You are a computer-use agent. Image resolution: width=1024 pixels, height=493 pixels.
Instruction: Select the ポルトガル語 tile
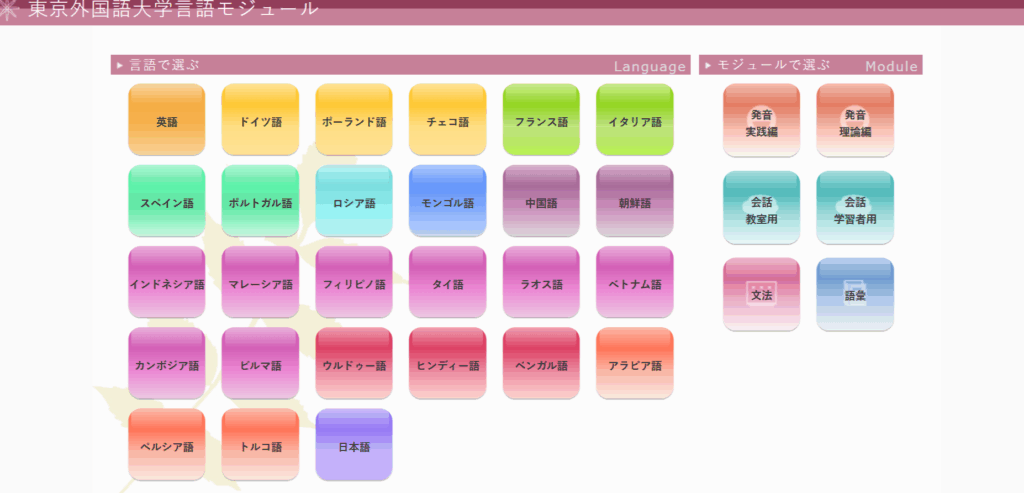(x=260, y=200)
